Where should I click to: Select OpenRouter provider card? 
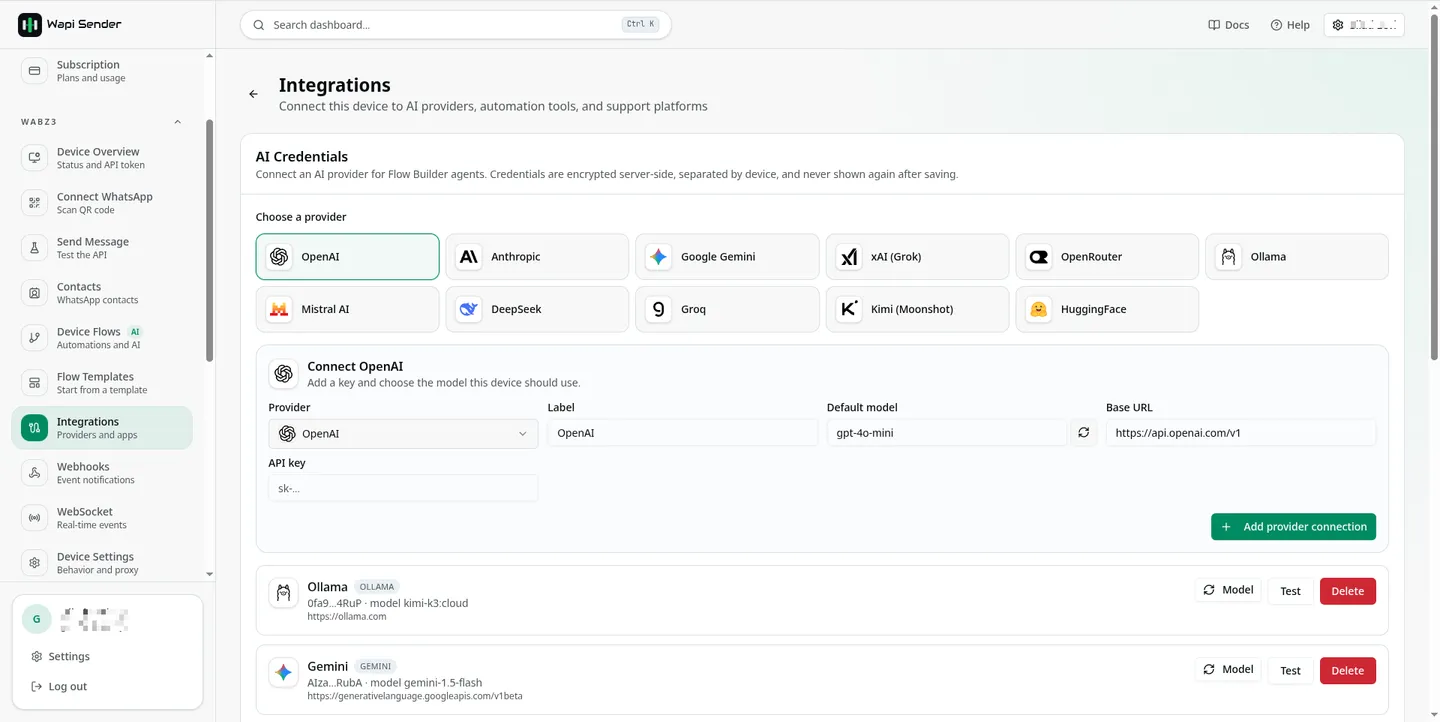tap(1107, 257)
